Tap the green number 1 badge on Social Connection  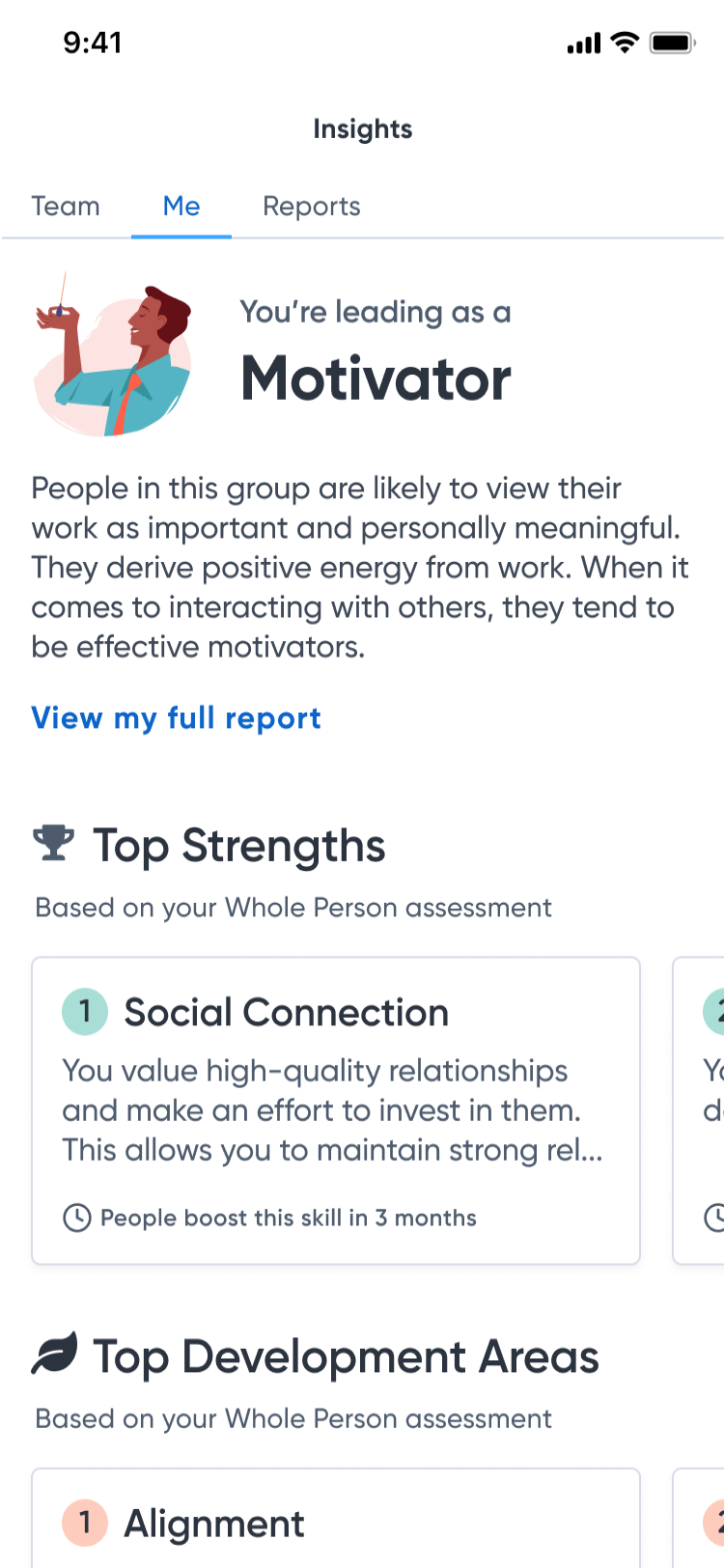[x=85, y=1011]
